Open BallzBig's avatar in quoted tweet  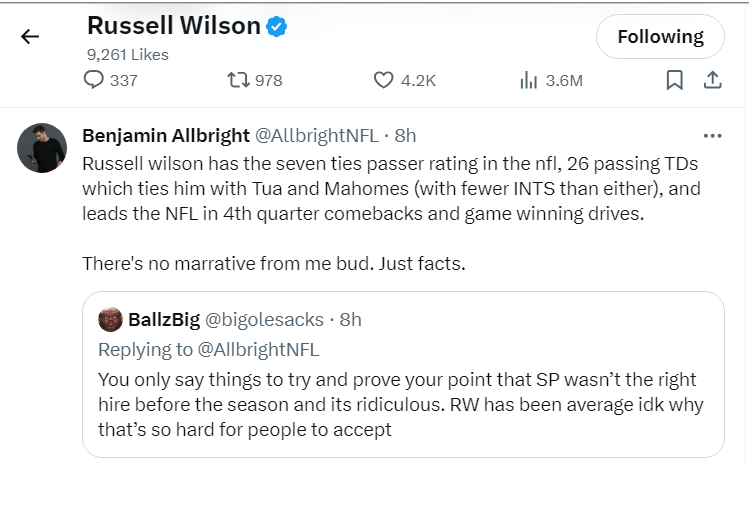(x=110, y=320)
